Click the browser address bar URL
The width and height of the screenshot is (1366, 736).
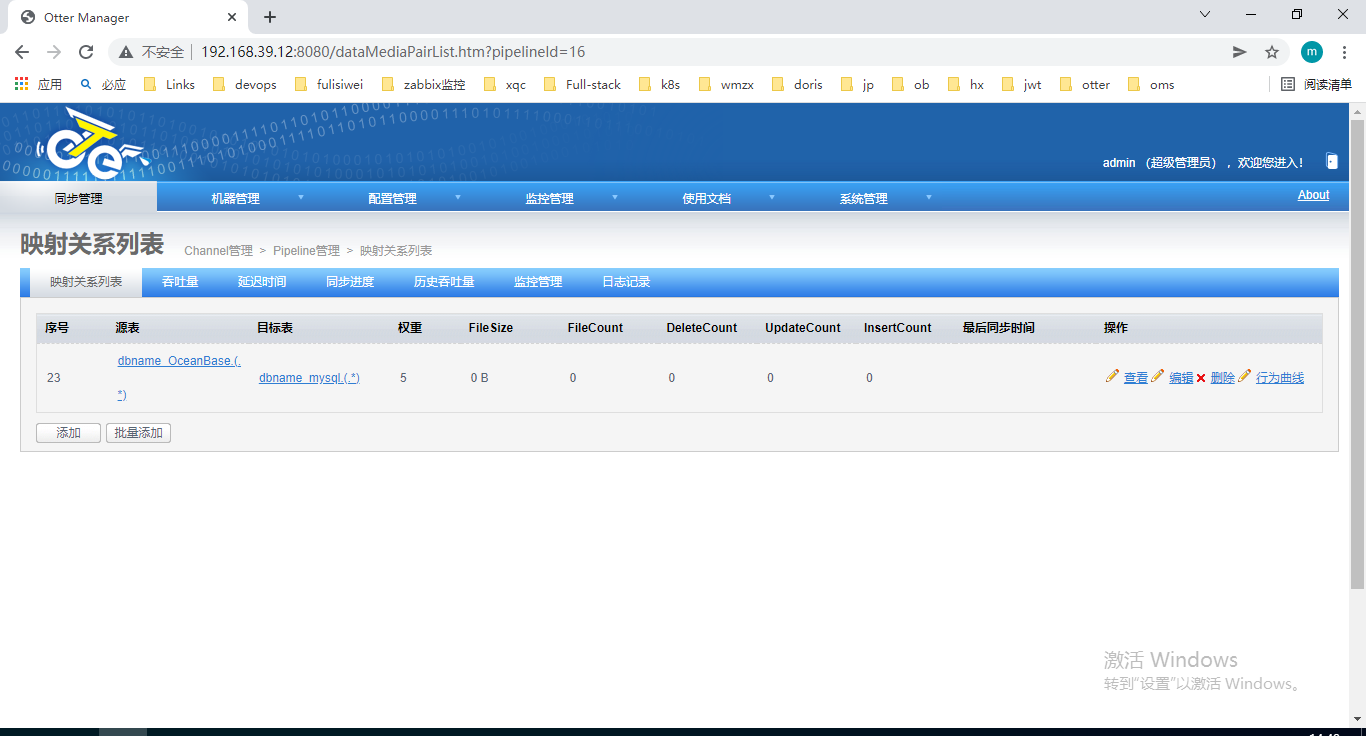(393, 52)
